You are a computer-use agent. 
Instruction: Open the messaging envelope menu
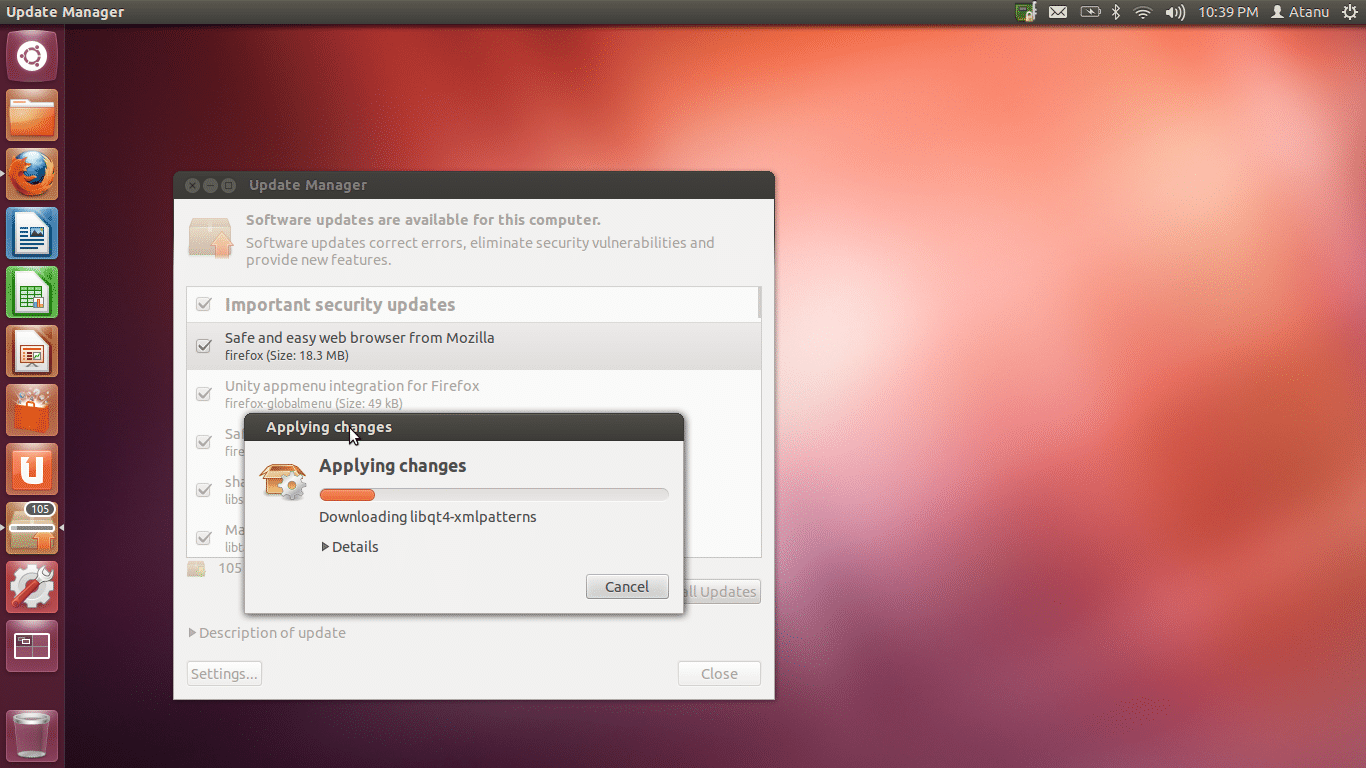[1058, 12]
